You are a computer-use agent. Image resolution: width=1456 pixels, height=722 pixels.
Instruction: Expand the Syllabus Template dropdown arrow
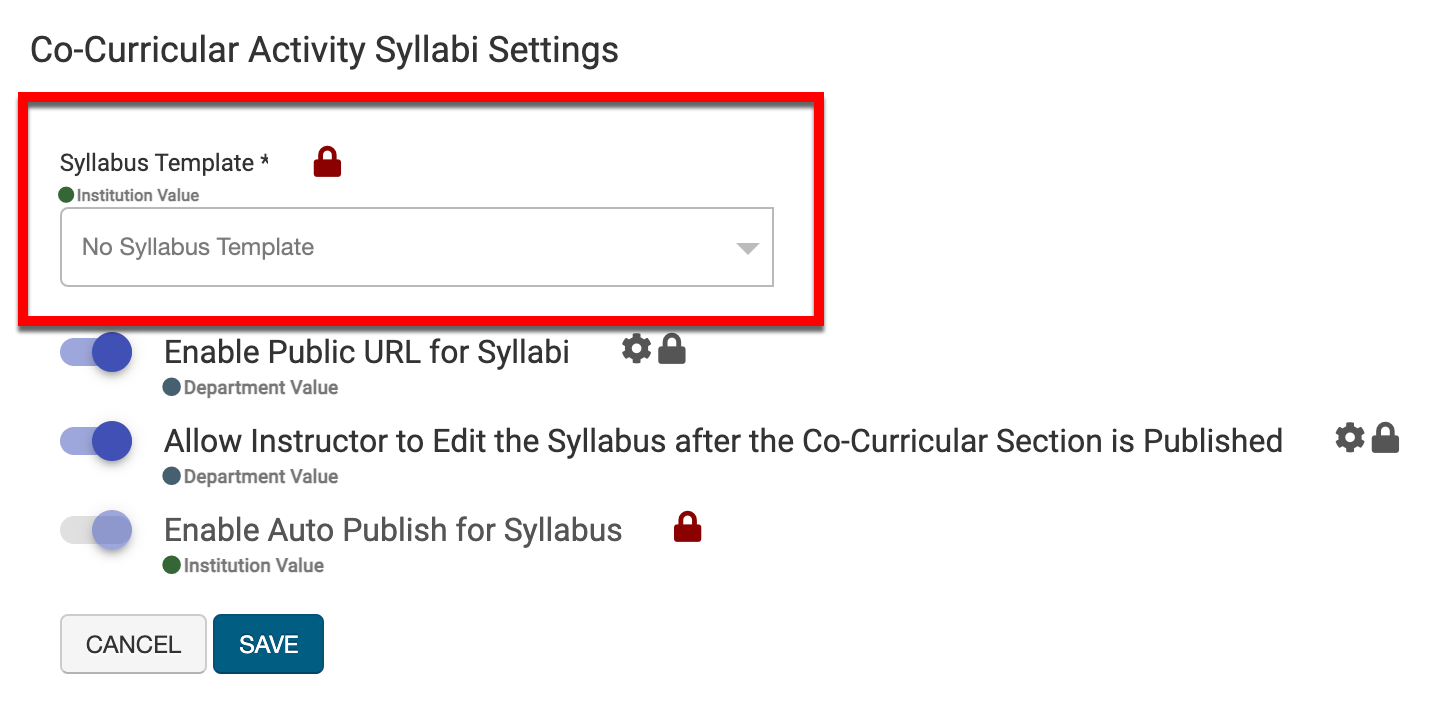tap(747, 248)
